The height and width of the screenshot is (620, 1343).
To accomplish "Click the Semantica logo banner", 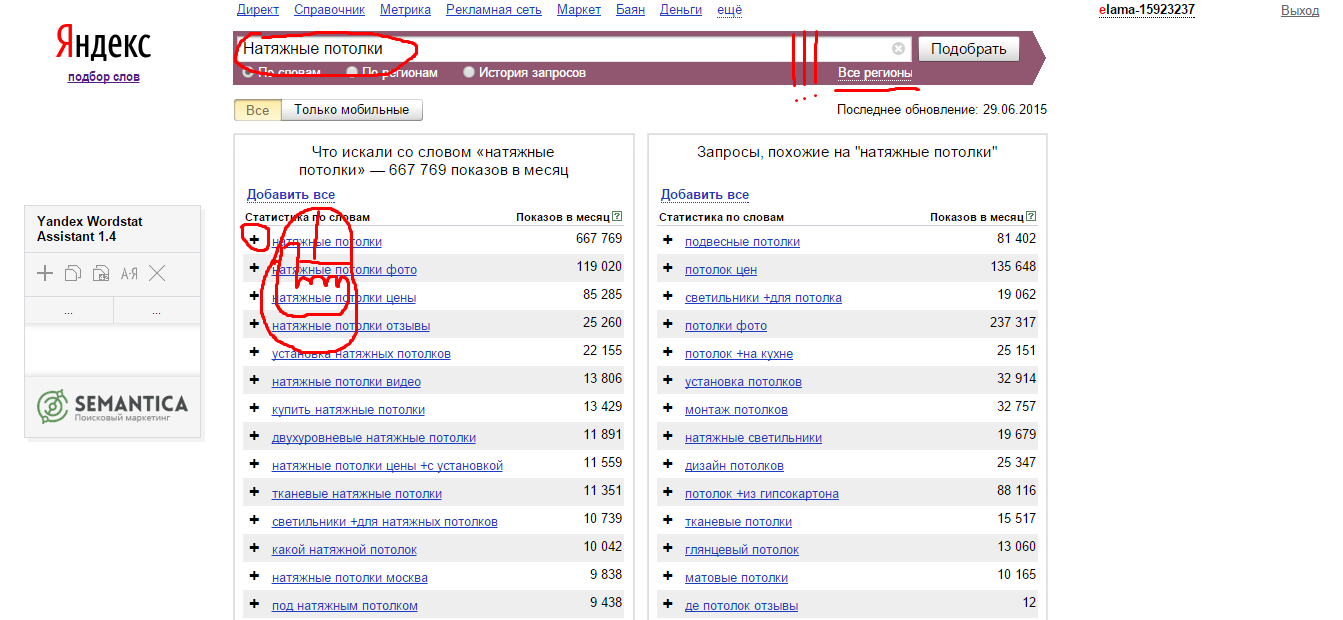I will coord(112,405).
